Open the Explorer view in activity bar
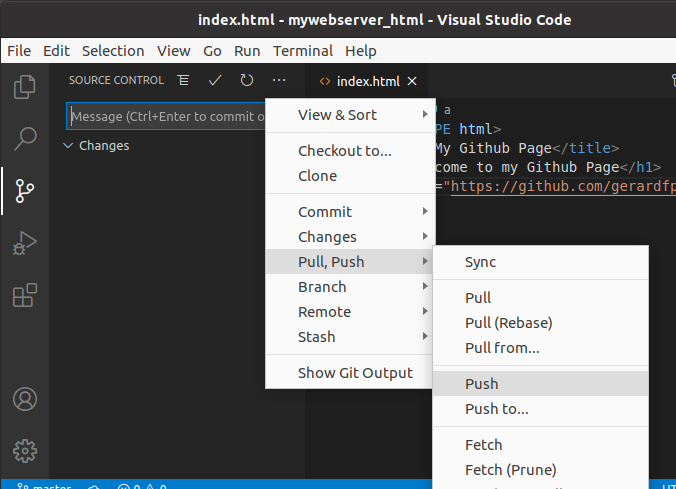The height and width of the screenshot is (489, 676). pyautogui.click(x=25, y=87)
